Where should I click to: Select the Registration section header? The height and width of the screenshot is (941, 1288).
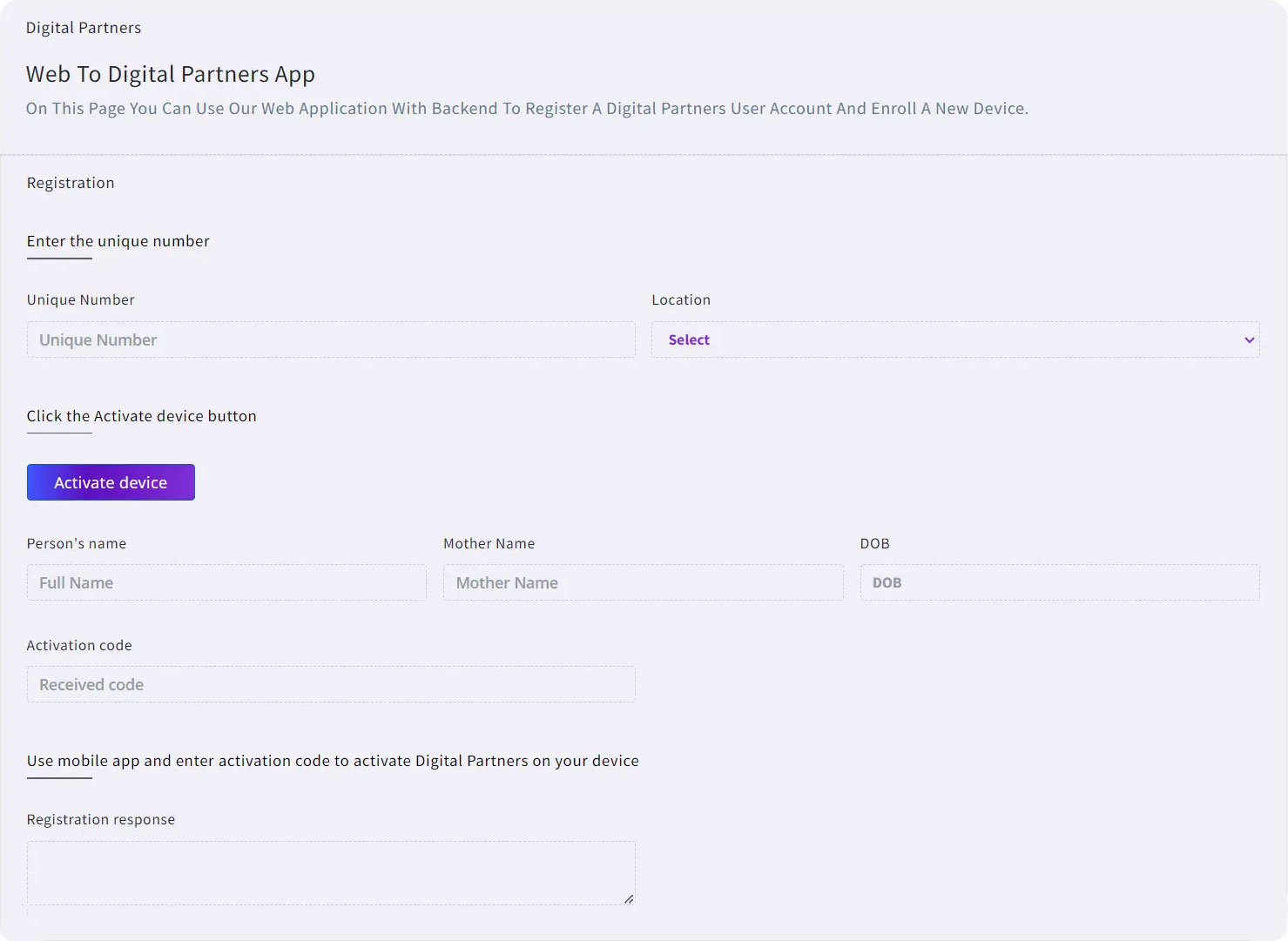(x=71, y=183)
